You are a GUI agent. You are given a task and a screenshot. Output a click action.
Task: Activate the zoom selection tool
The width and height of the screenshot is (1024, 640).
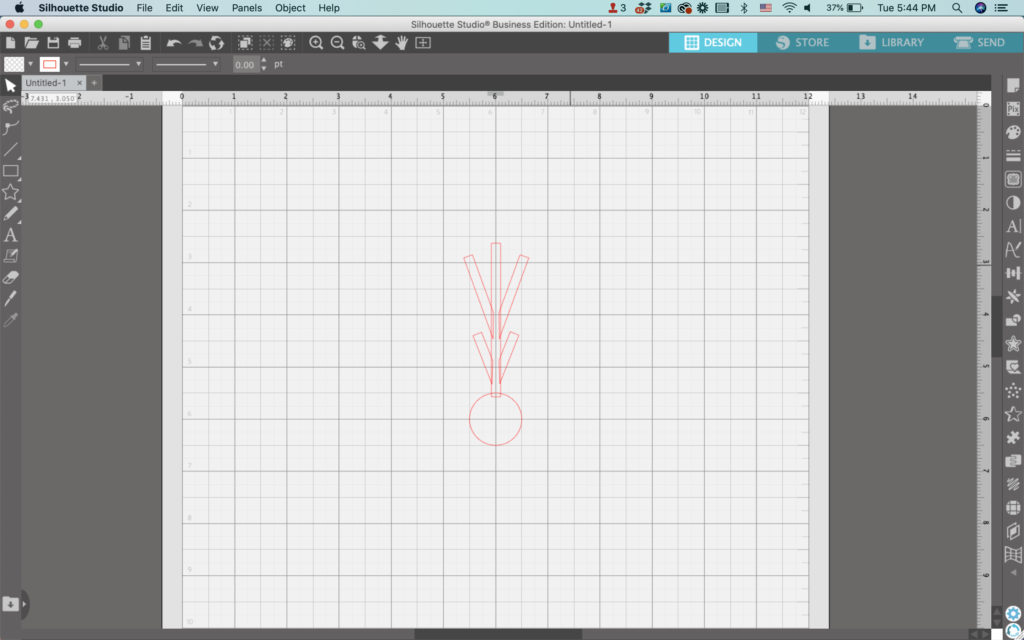[x=359, y=43]
